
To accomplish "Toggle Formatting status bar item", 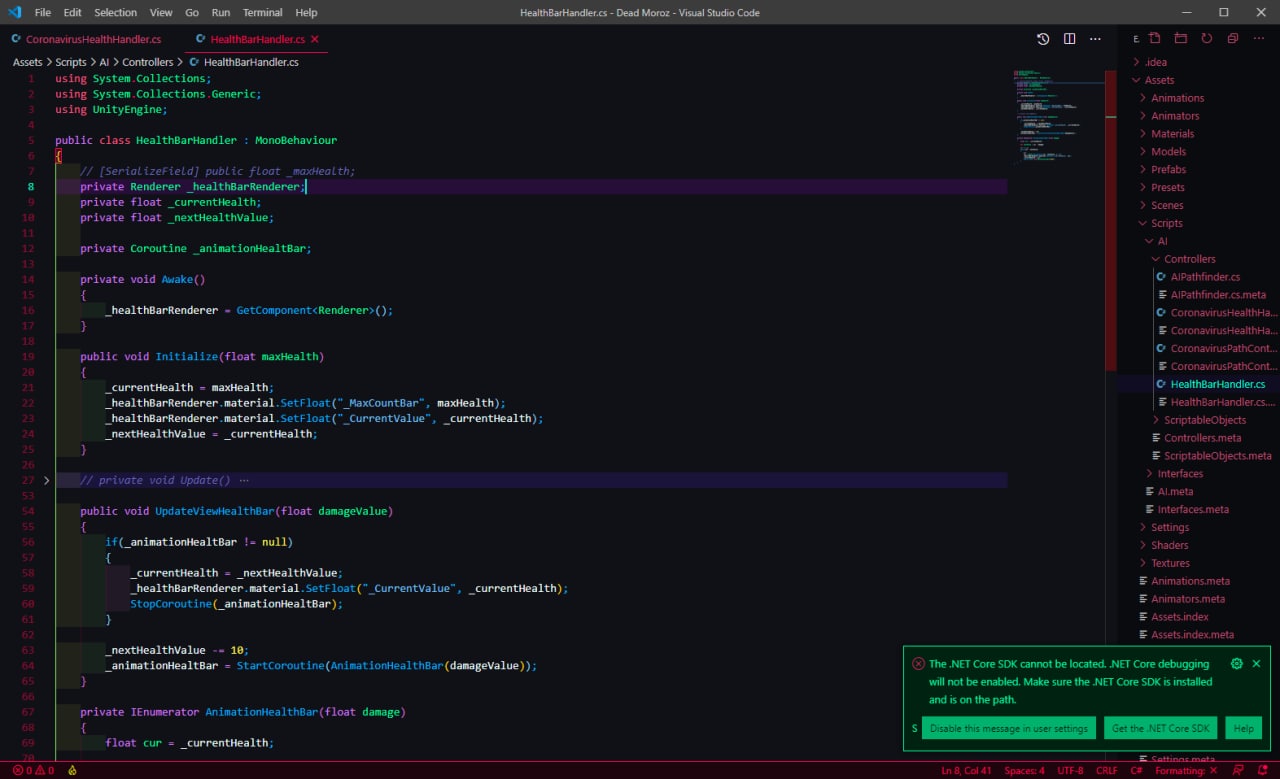I will click(1185, 771).
